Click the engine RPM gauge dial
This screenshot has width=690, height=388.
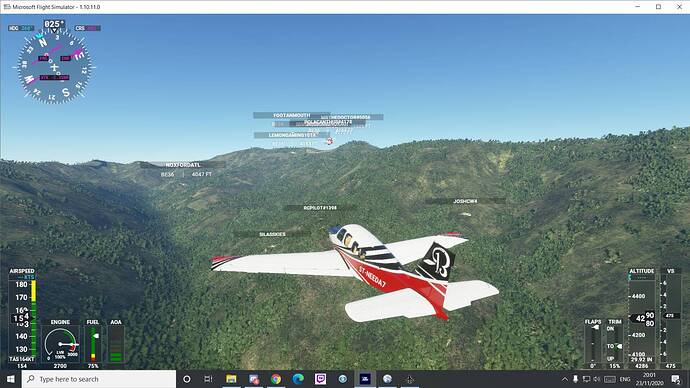point(60,344)
